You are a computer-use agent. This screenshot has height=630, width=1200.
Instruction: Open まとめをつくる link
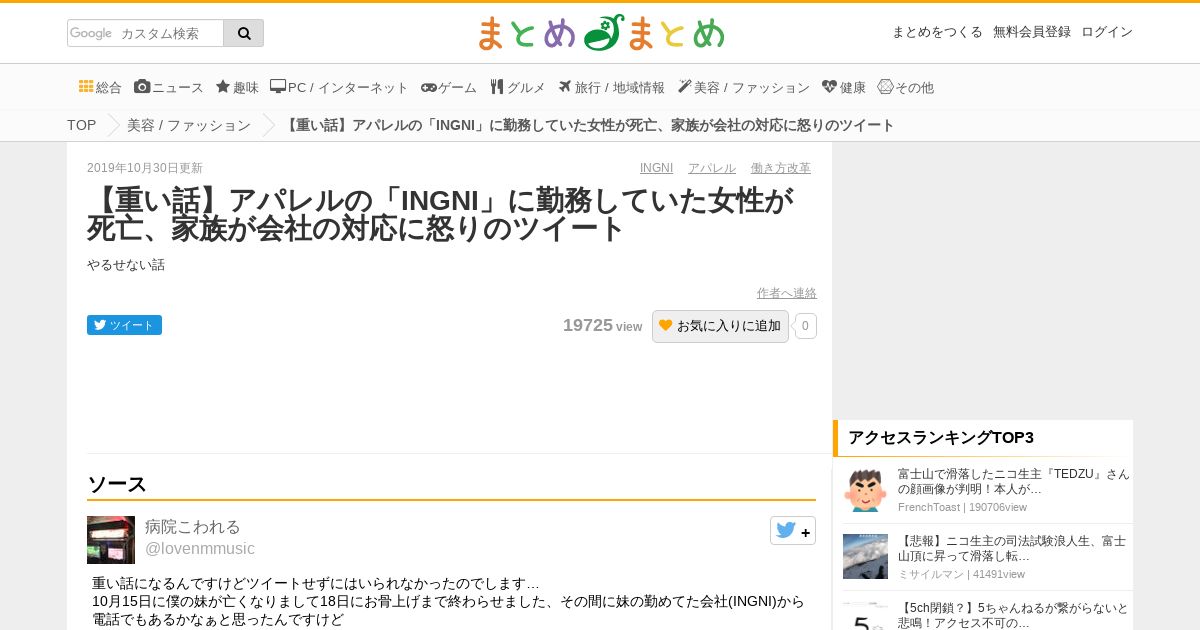[x=937, y=32]
